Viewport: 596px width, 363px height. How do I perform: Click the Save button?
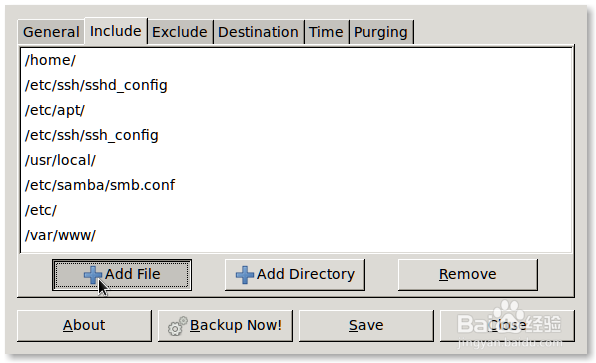tap(366, 326)
